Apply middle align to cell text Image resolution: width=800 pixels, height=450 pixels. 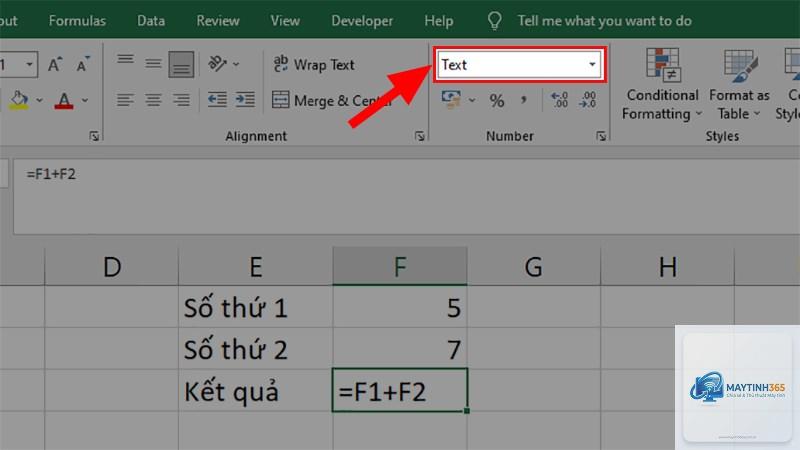153,64
